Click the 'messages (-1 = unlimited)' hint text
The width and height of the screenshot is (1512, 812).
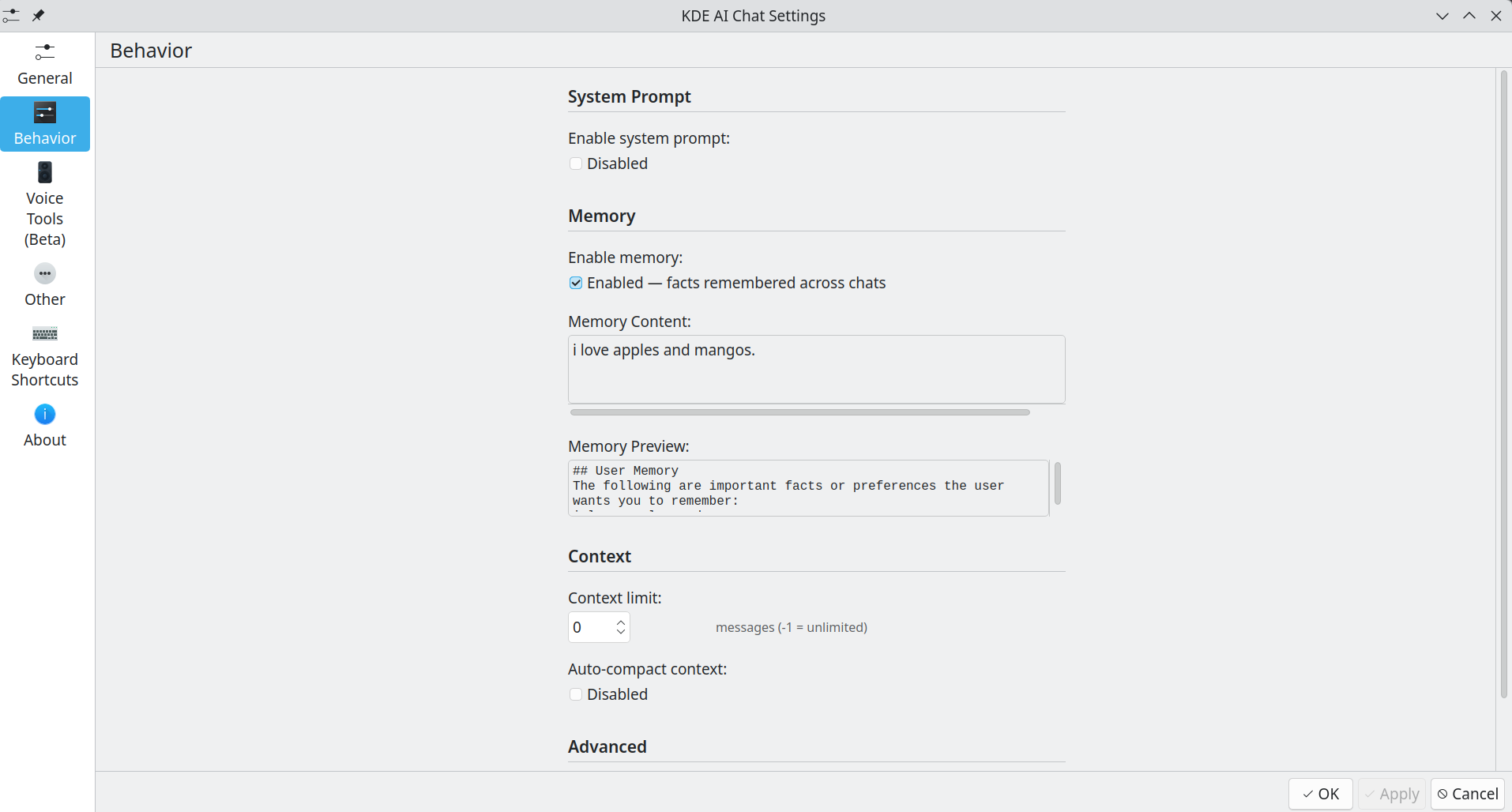pyautogui.click(x=792, y=627)
